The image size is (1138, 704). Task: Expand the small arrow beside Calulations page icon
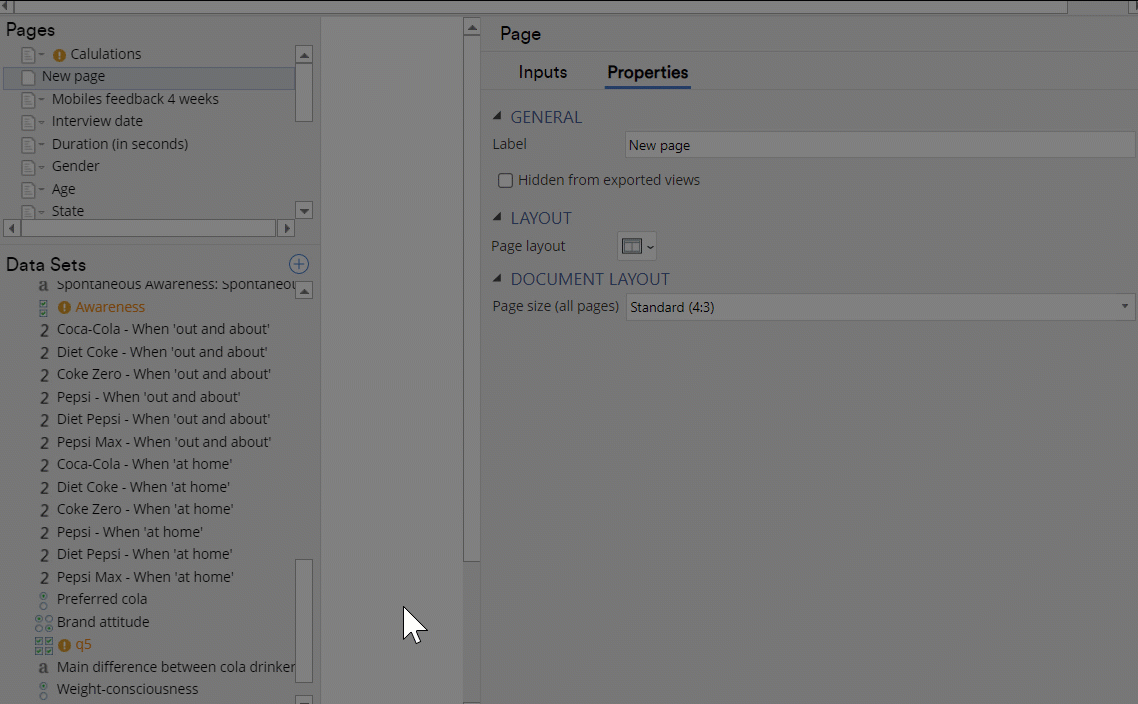coord(41,54)
